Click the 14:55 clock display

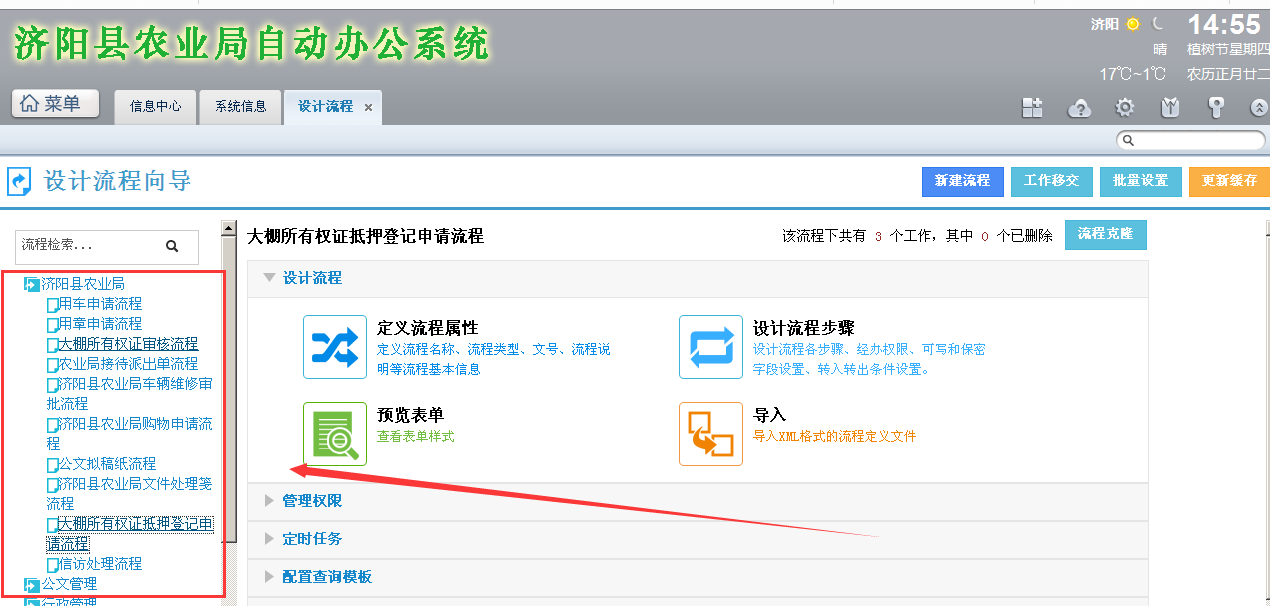[1224, 24]
